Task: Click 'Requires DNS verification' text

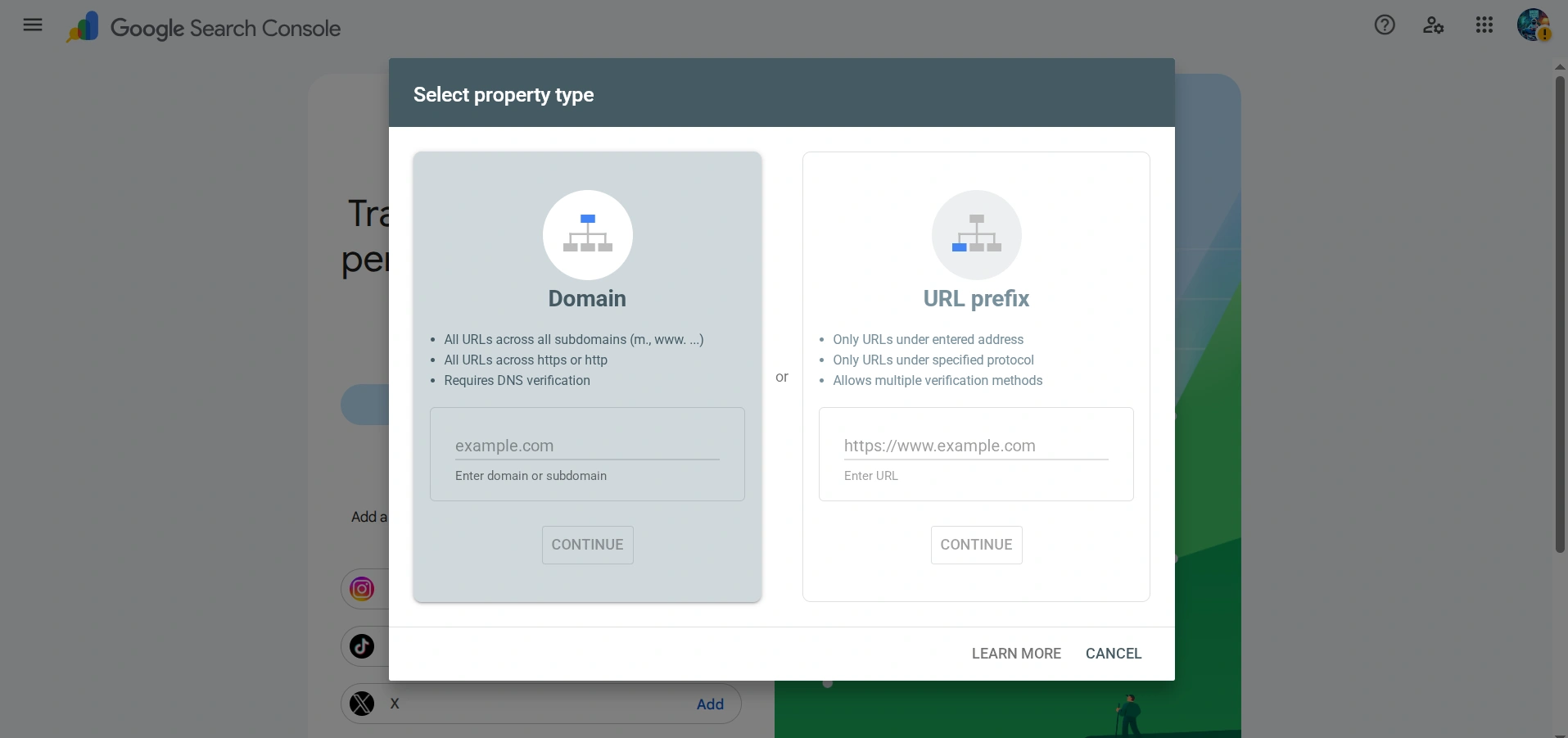Action: (x=517, y=381)
